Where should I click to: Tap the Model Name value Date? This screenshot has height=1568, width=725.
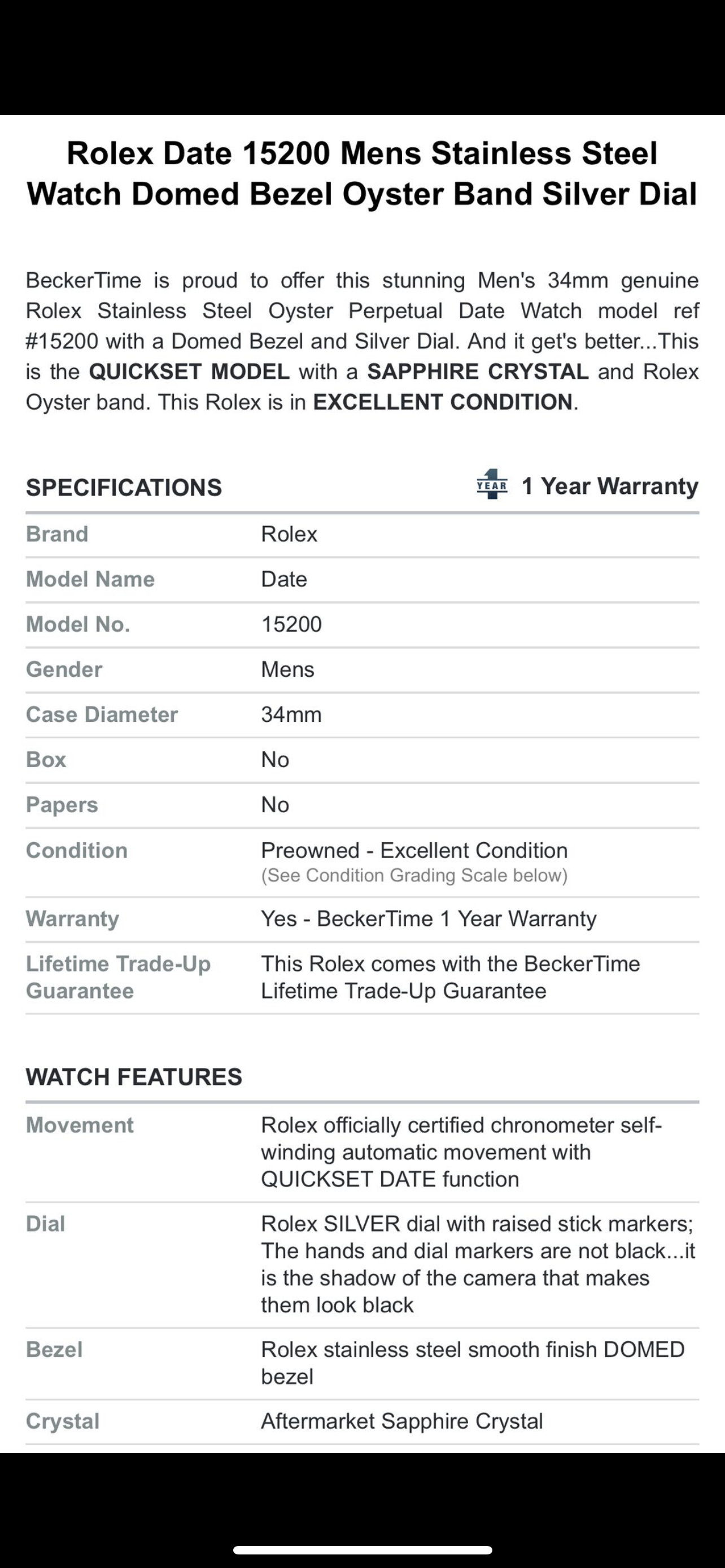[283, 579]
